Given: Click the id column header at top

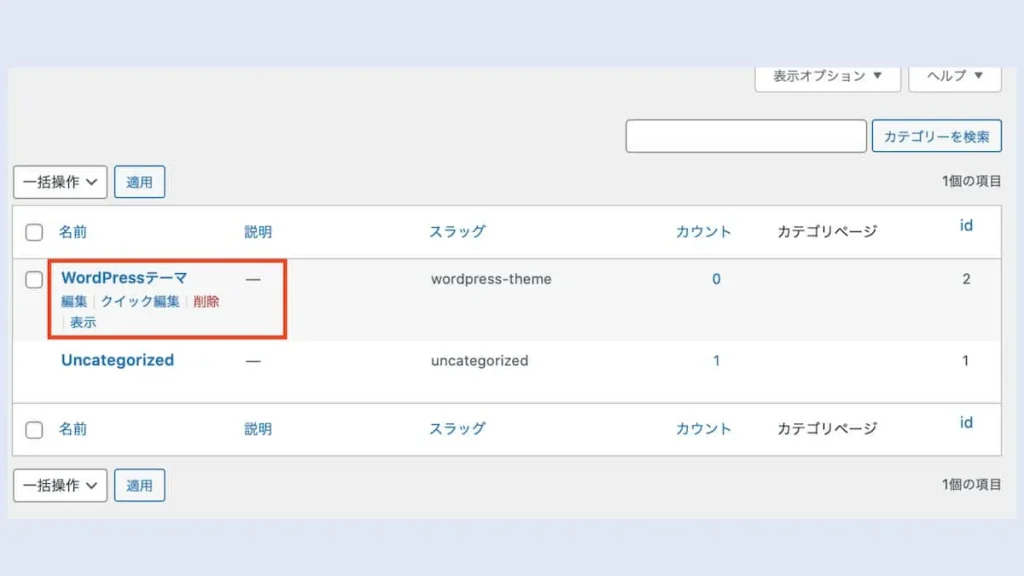Looking at the screenshot, I should coord(966,225).
